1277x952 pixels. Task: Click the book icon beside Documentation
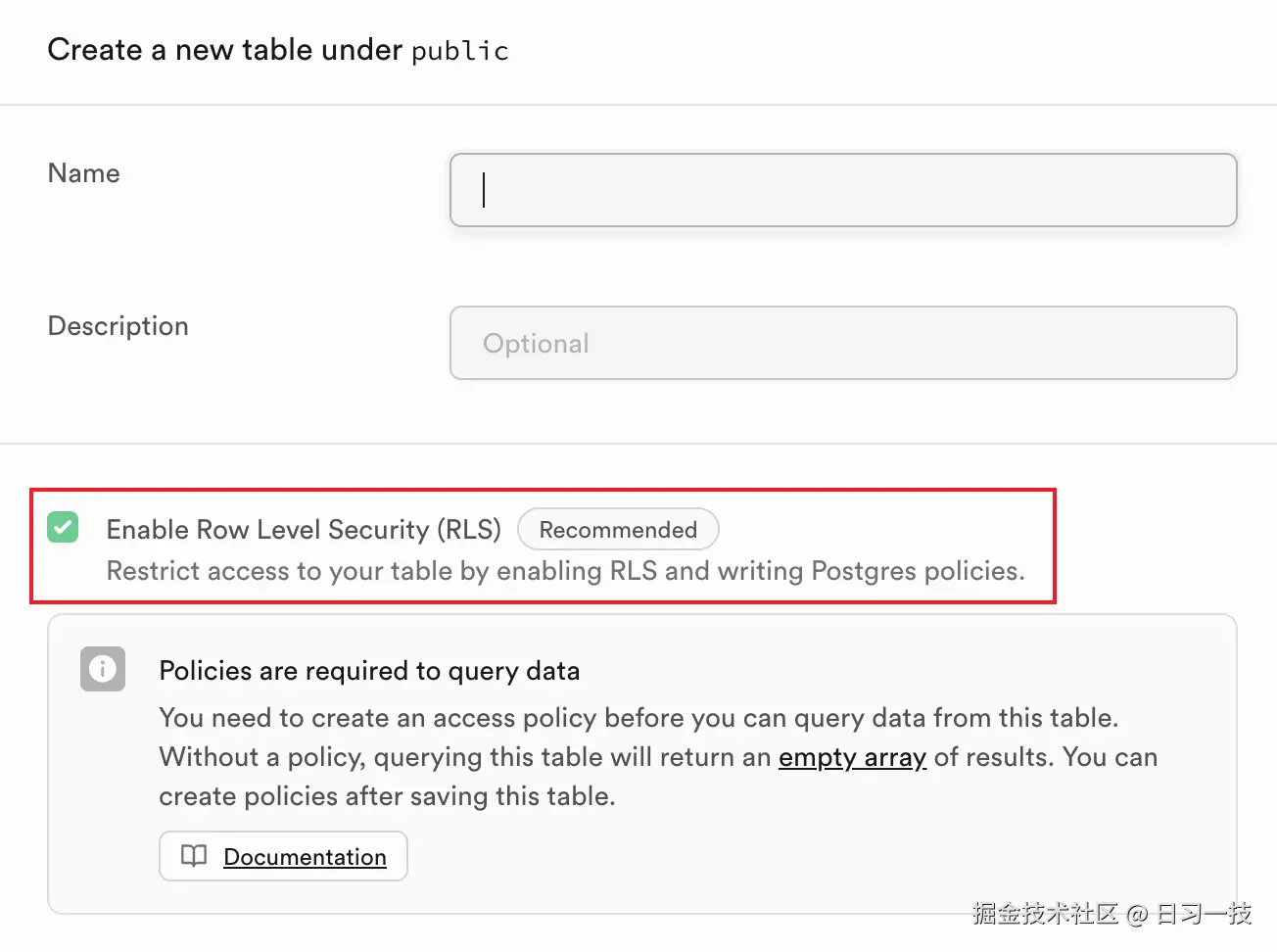(194, 856)
